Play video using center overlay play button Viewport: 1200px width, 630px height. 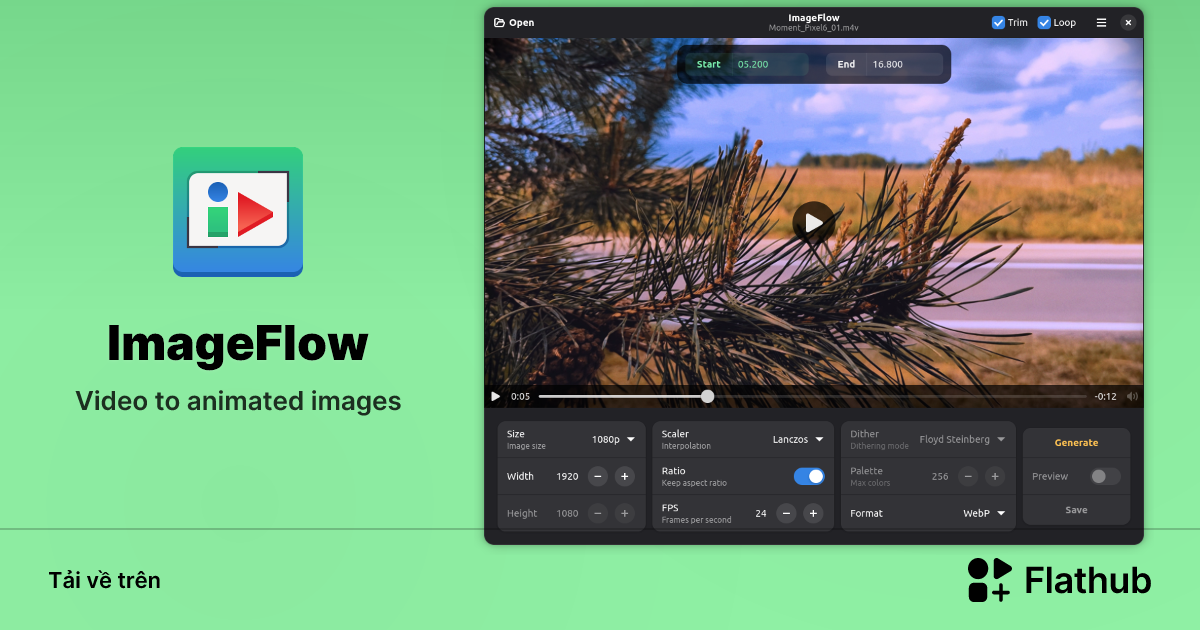click(x=813, y=223)
